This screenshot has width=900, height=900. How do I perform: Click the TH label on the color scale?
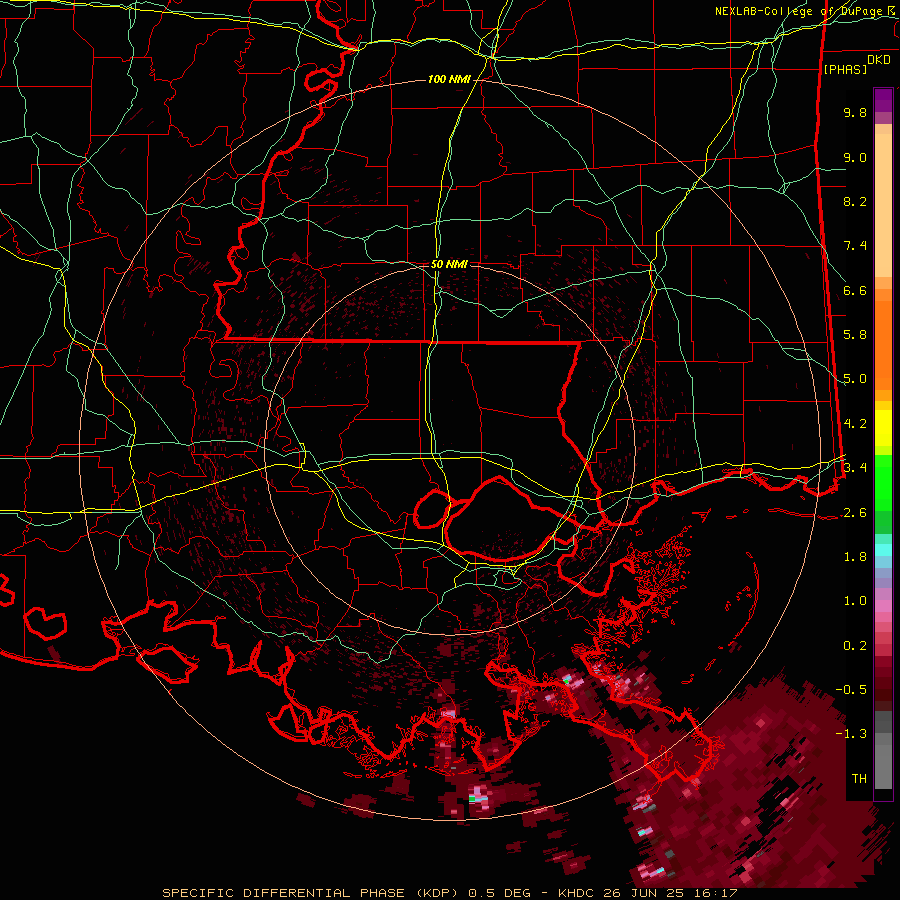859,779
